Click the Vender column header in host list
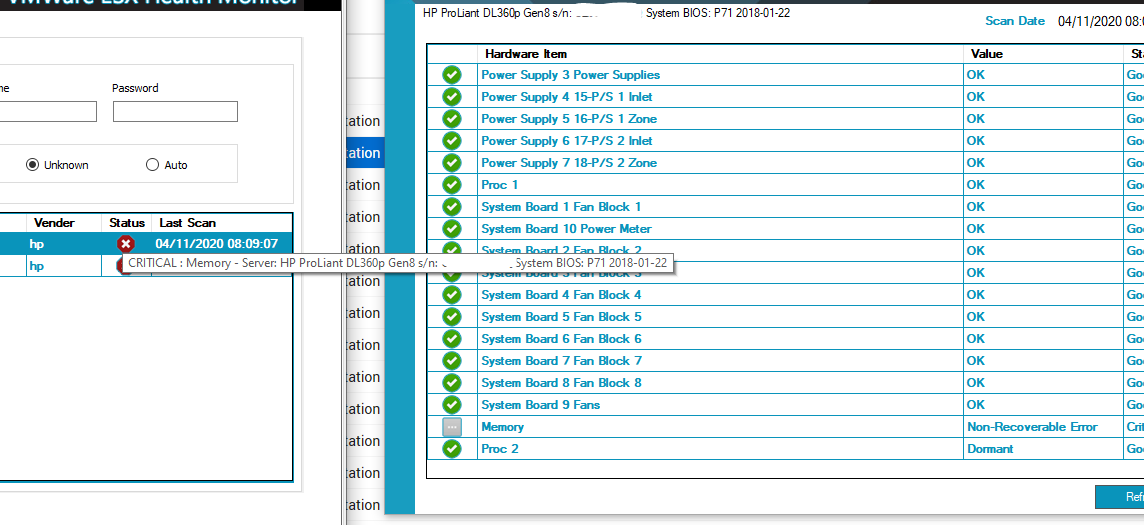The image size is (1144, 525). pos(54,222)
